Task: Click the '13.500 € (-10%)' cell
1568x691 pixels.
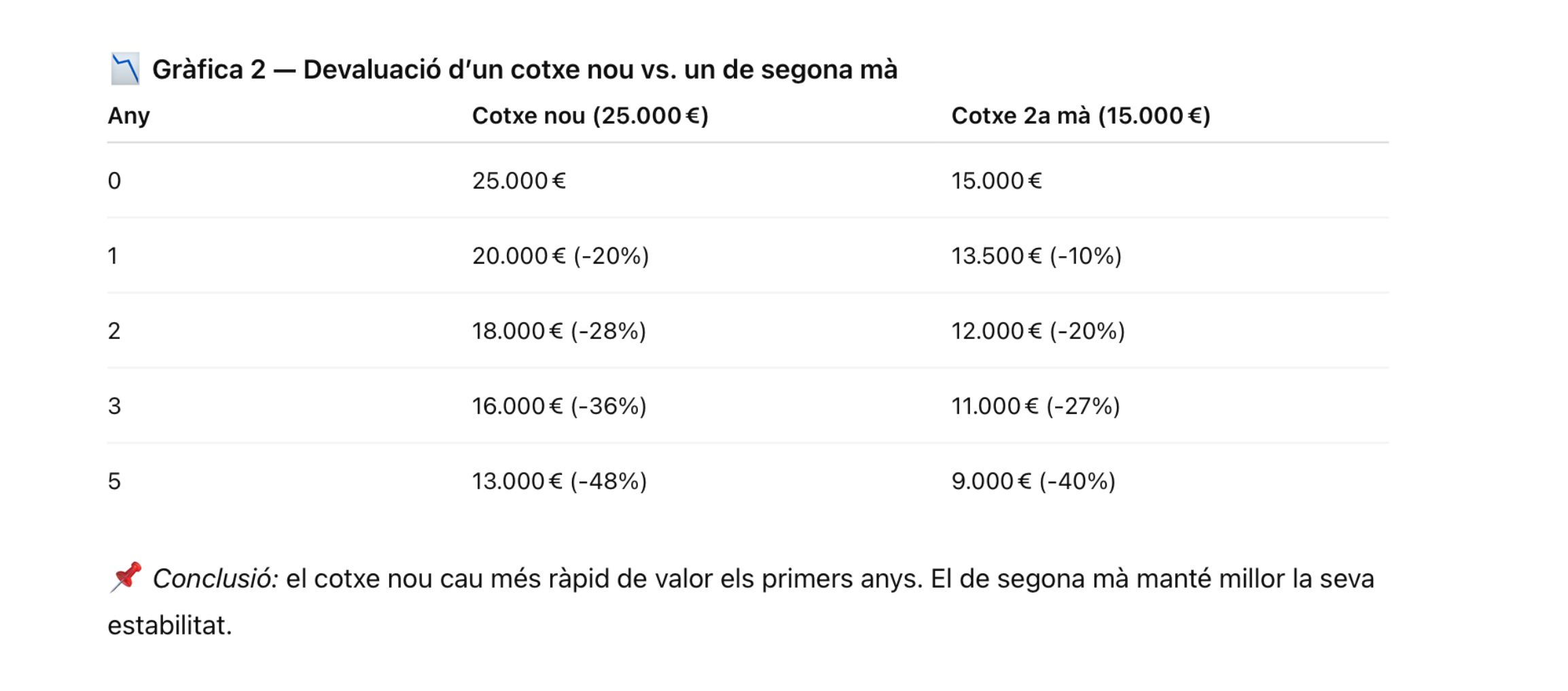Action: pos(1035,256)
